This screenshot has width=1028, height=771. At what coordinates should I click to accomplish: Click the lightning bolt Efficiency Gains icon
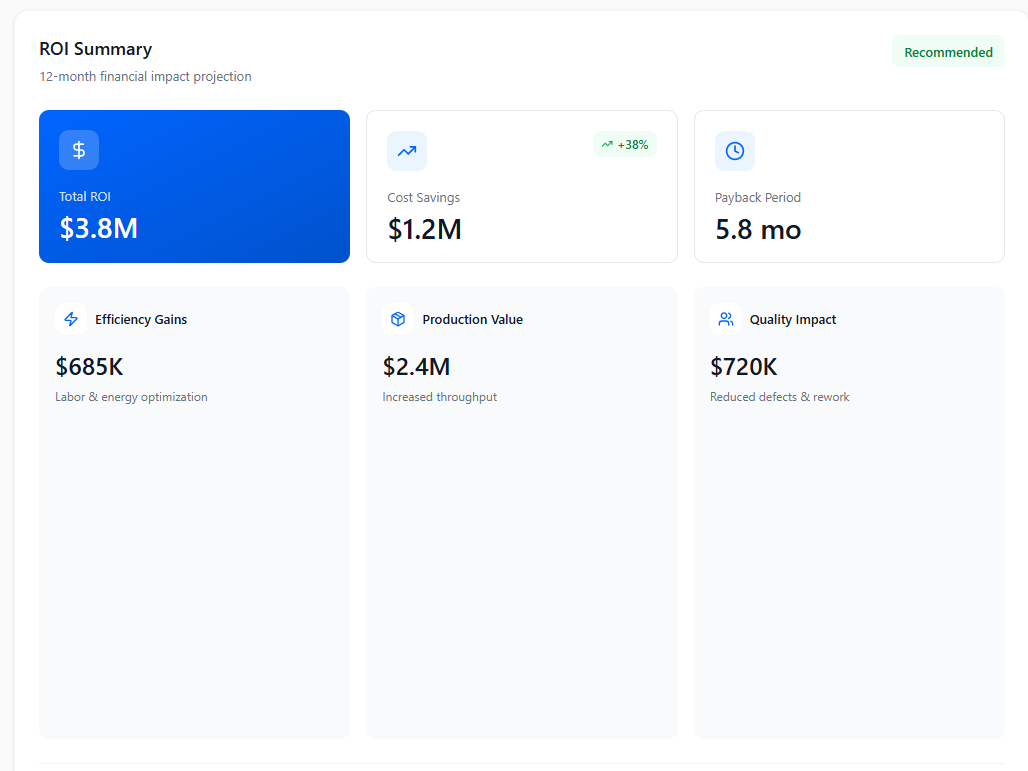pos(71,319)
